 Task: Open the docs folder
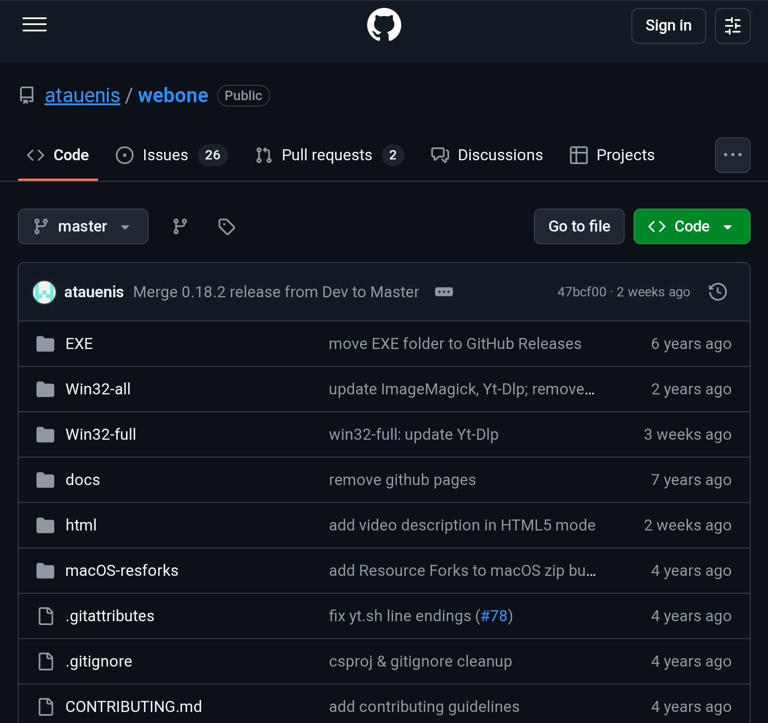point(82,480)
